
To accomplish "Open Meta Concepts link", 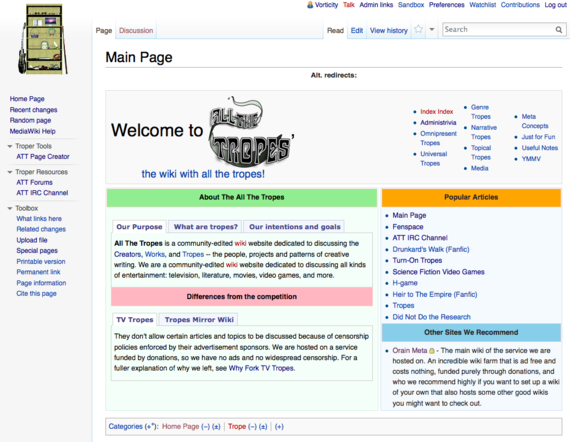I will (x=535, y=121).
